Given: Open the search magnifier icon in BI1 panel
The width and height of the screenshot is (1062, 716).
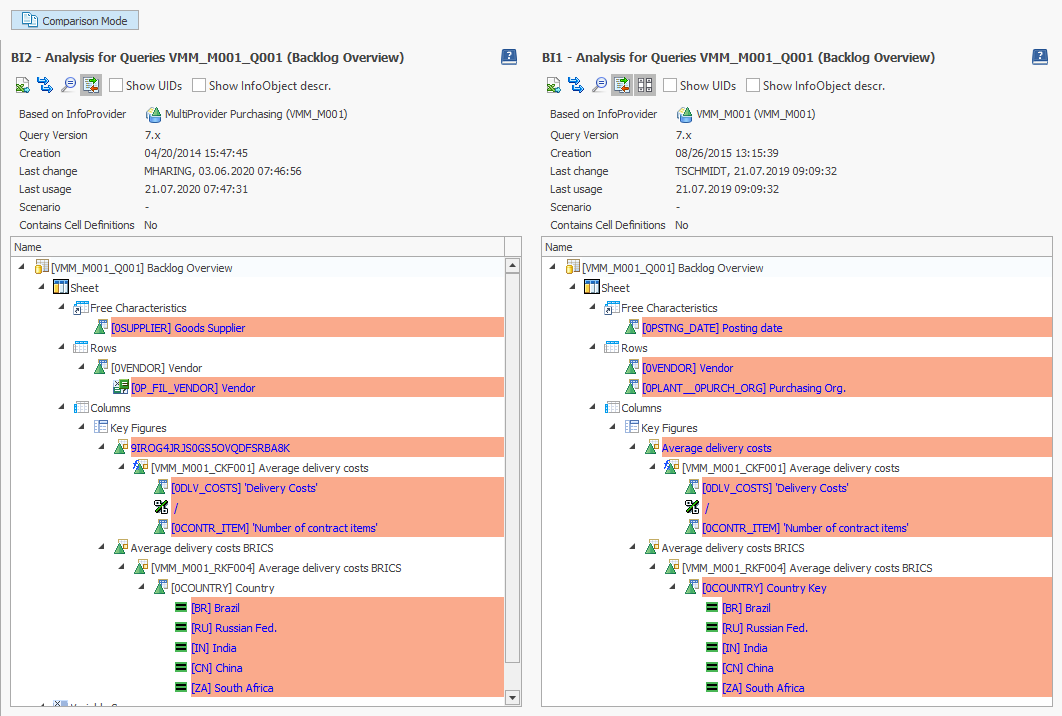Looking at the screenshot, I should point(599,85).
